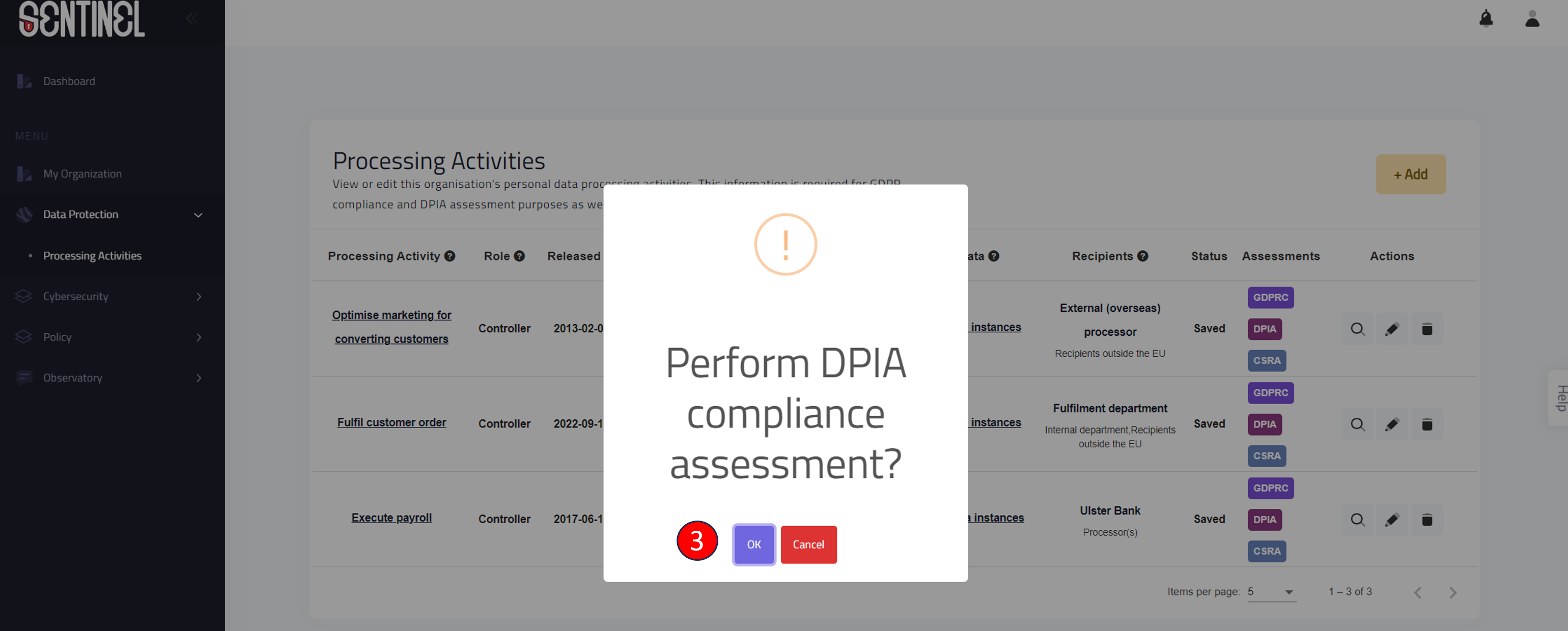This screenshot has width=1568, height=631.
Task: Show help for Recipients column
Action: (x=1142, y=256)
